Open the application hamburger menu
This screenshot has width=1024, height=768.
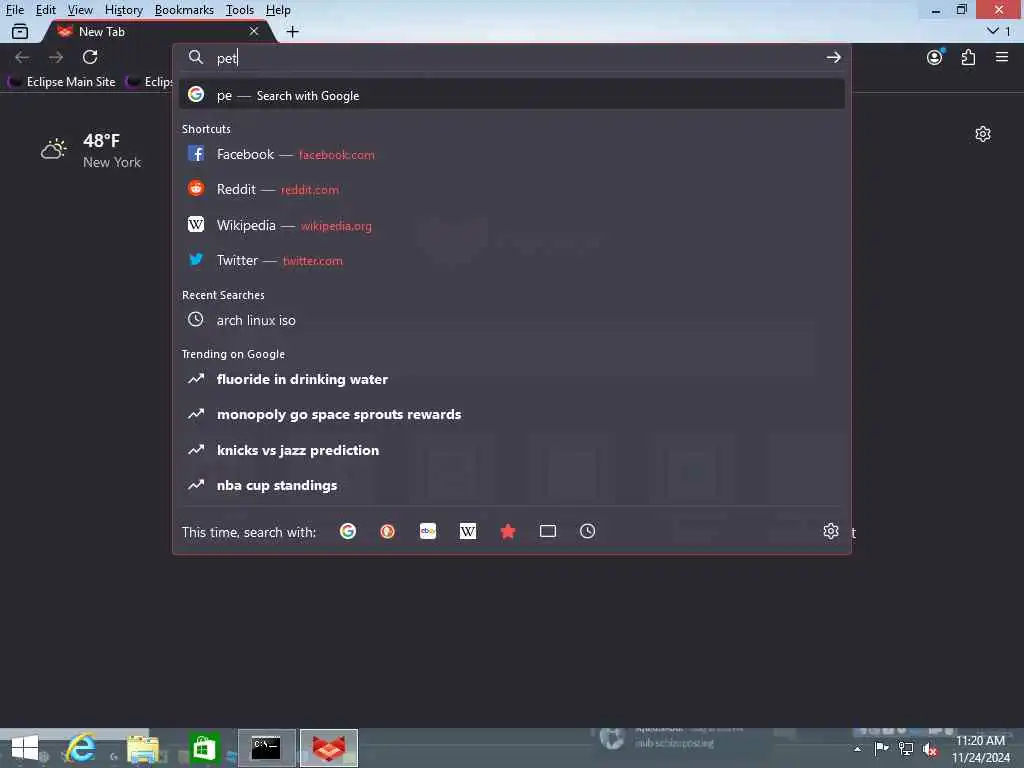[x=1002, y=57]
